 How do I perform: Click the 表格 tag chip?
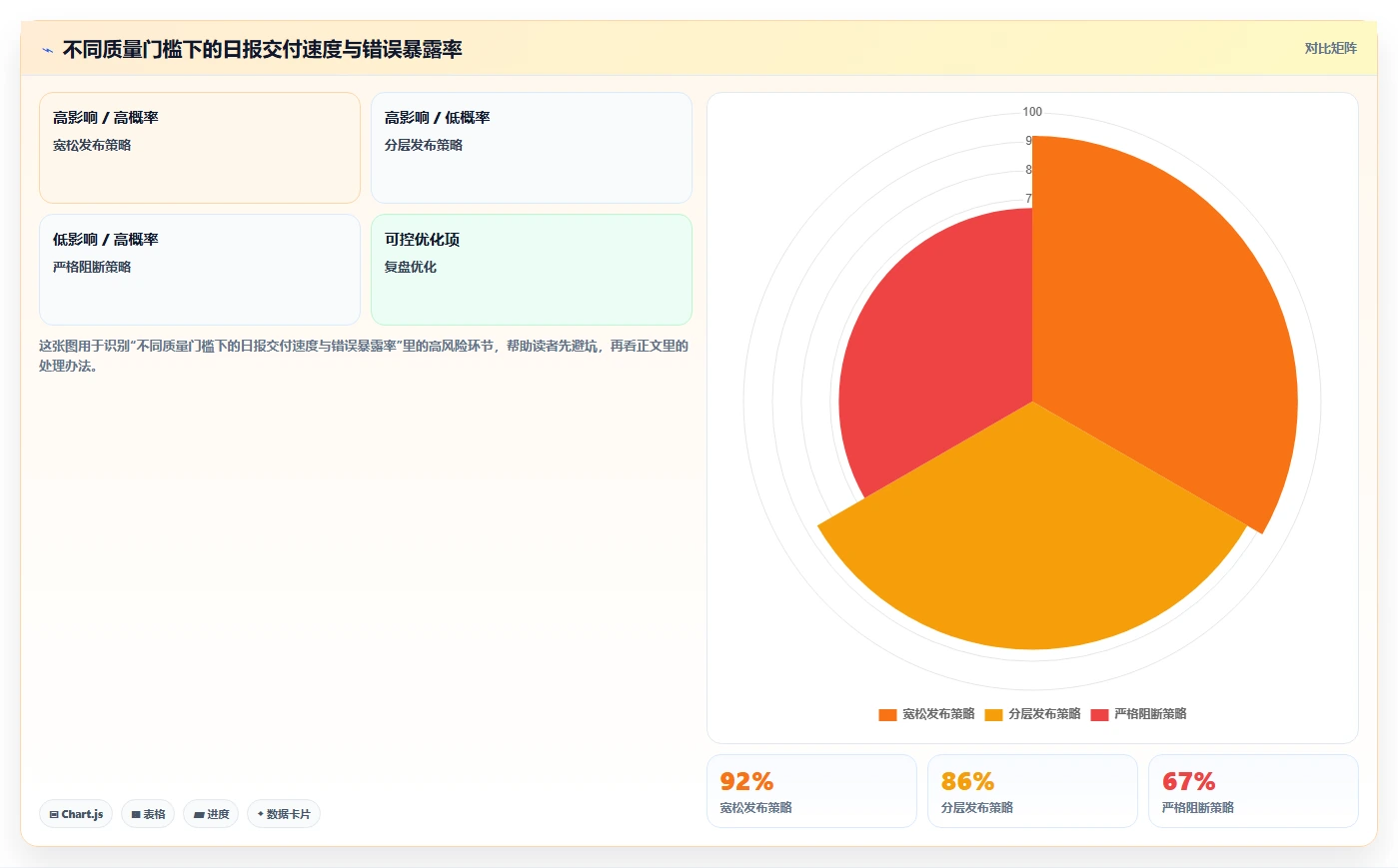pyautogui.click(x=148, y=814)
